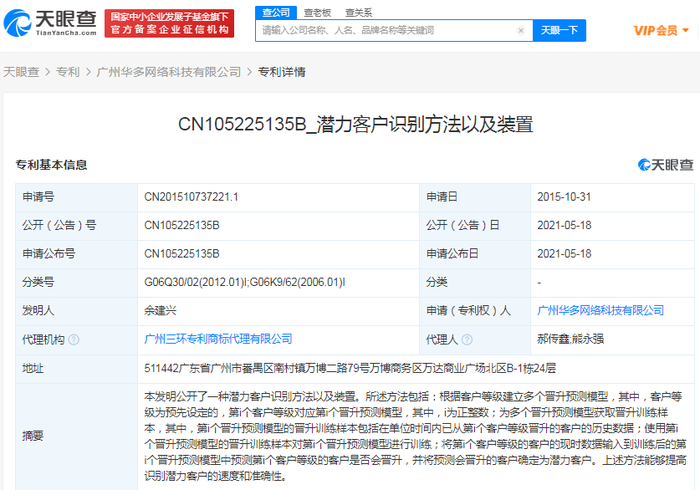Click the abstract paragraph text
700x490 pixels.
coord(415,436)
